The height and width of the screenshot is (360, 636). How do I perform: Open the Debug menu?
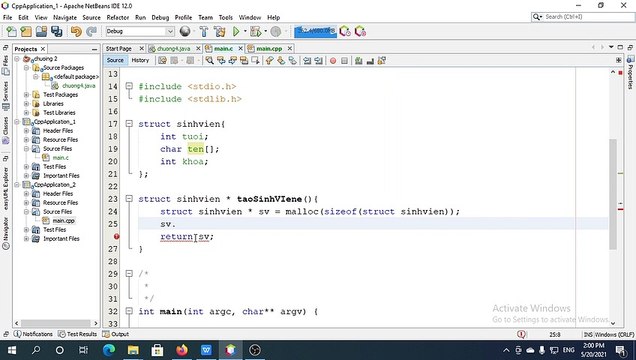click(x=160, y=17)
